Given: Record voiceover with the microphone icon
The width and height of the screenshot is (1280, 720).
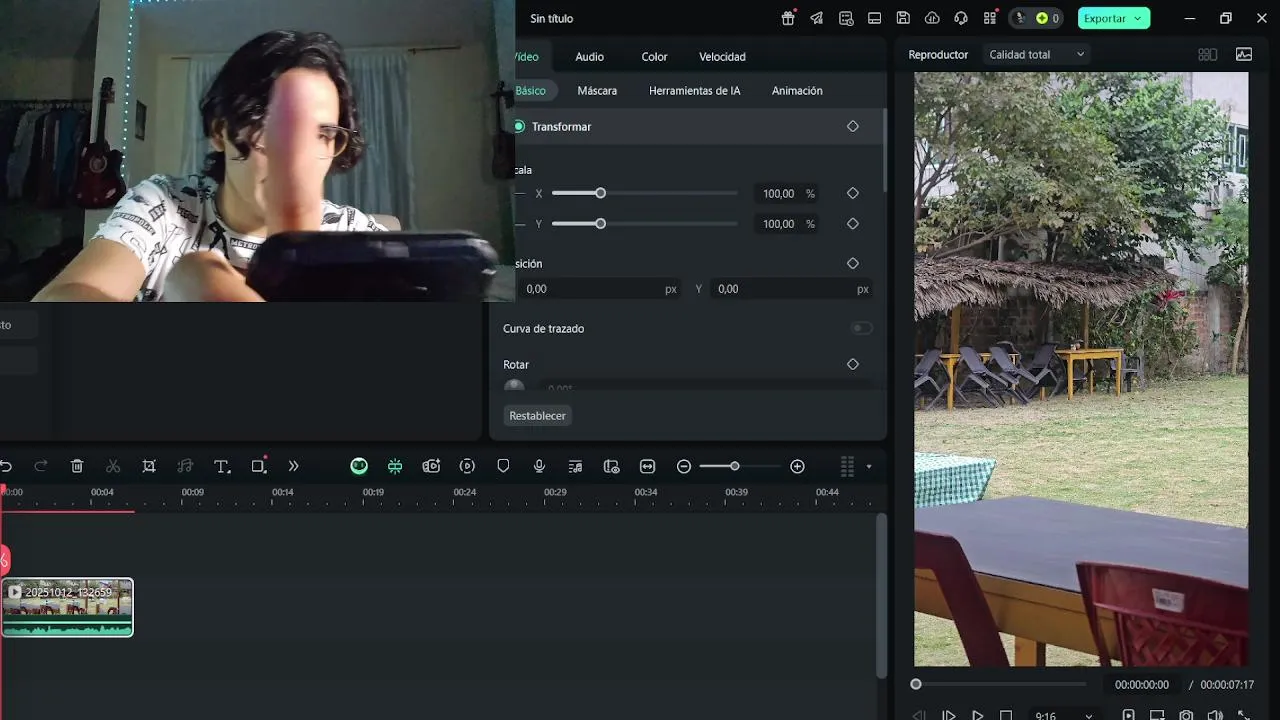Looking at the screenshot, I should click(539, 466).
